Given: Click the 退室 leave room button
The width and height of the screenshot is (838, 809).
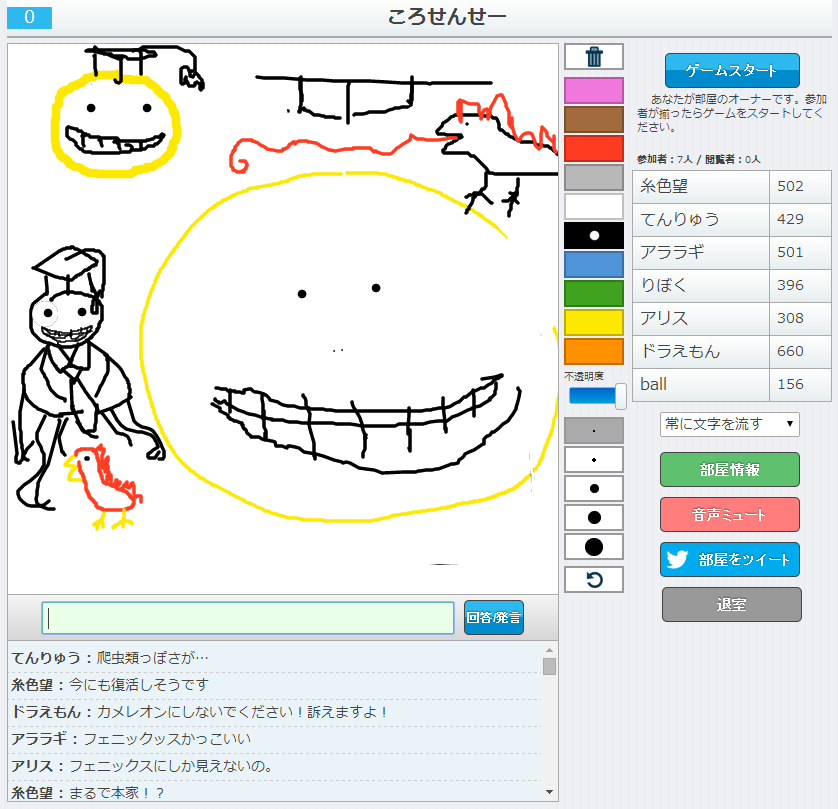Looking at the screenshot, I should (732, 604).
